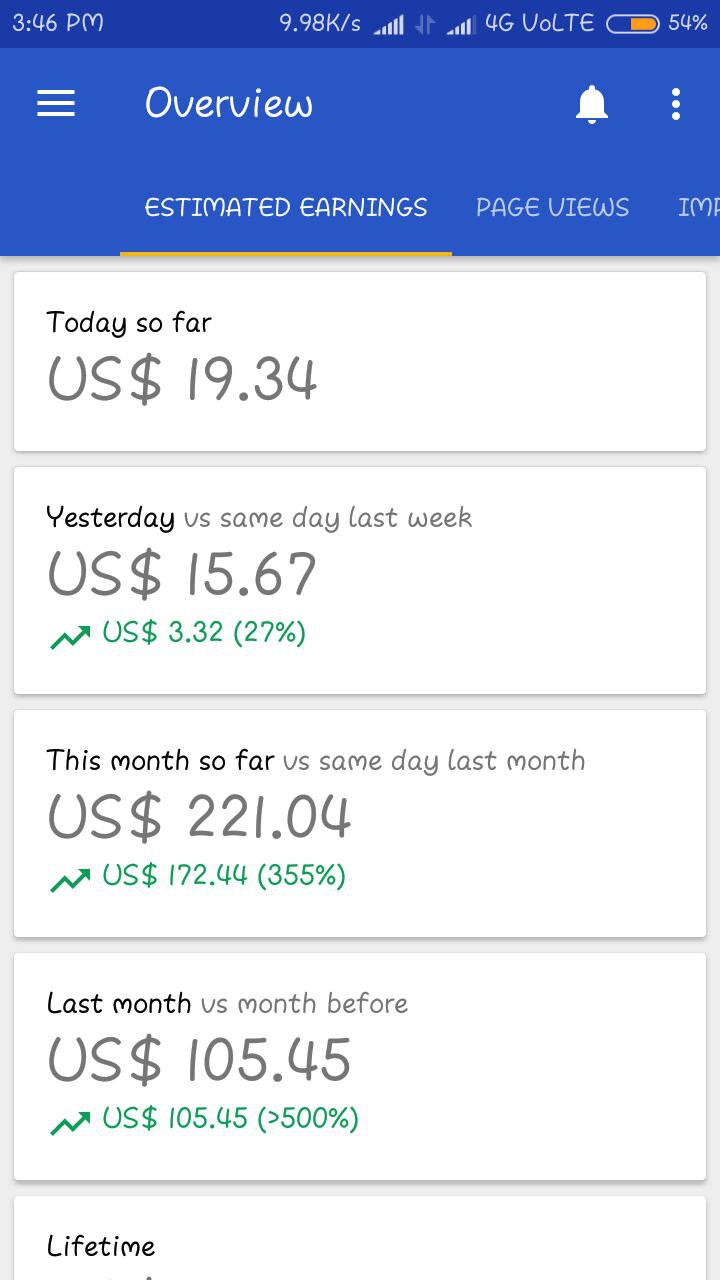Open the Last month earnings card

pyautogui.click(x=360, y=1066)
